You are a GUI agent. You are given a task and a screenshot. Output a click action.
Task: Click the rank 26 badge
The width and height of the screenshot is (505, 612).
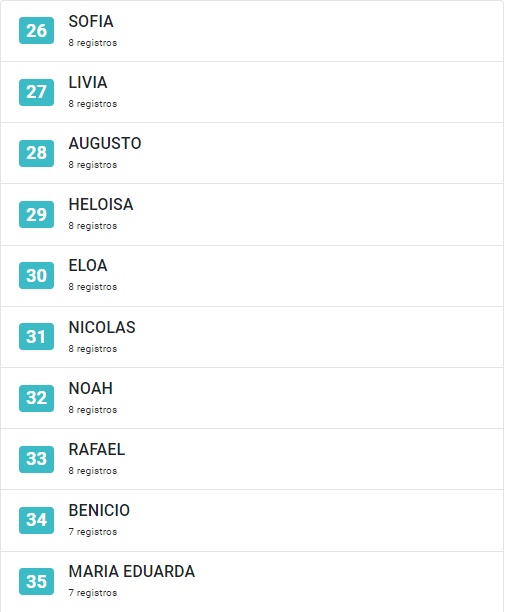coord(36,30)
